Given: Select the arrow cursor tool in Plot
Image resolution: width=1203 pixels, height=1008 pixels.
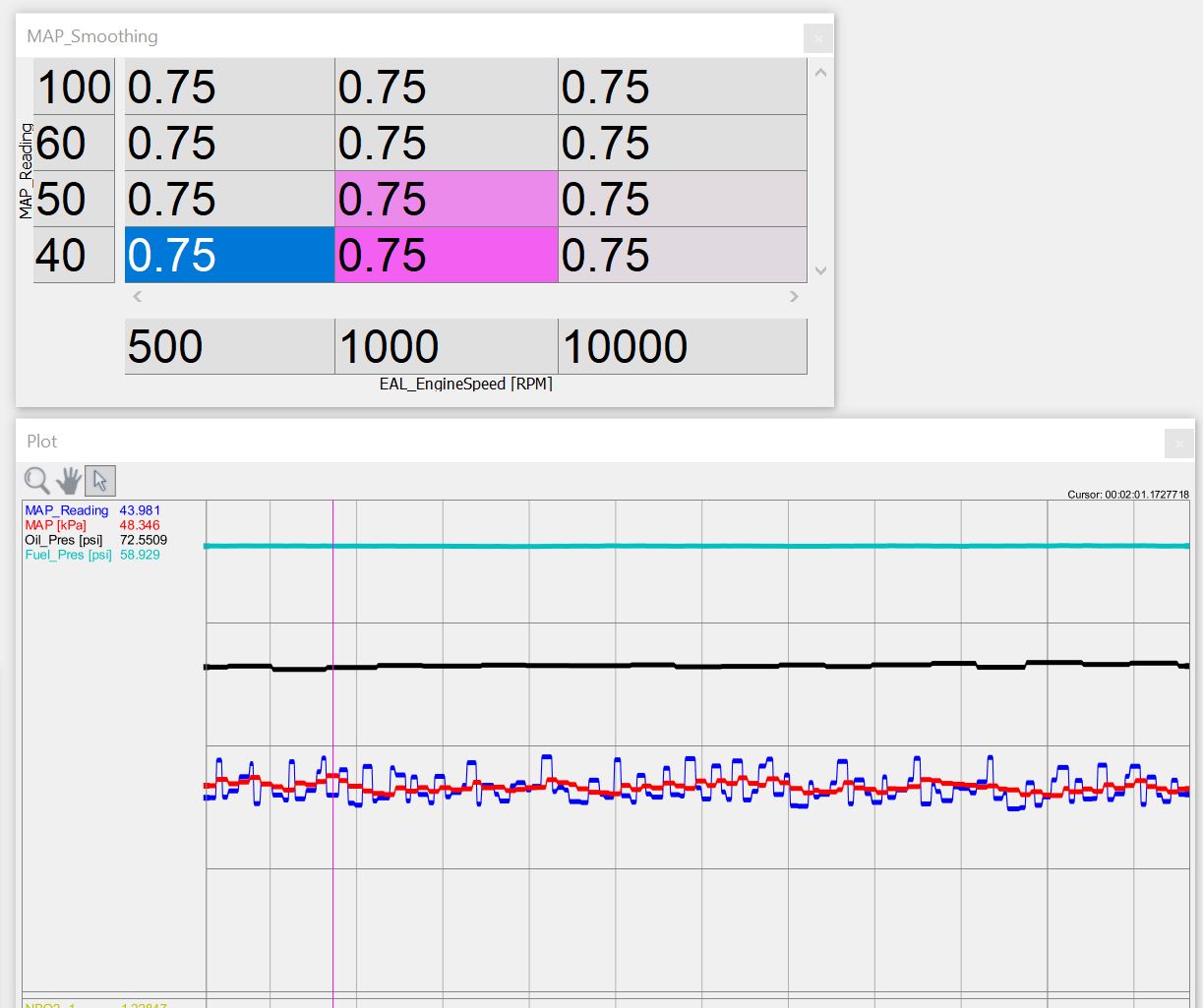Looking at the screenshot, I should 100,480.
